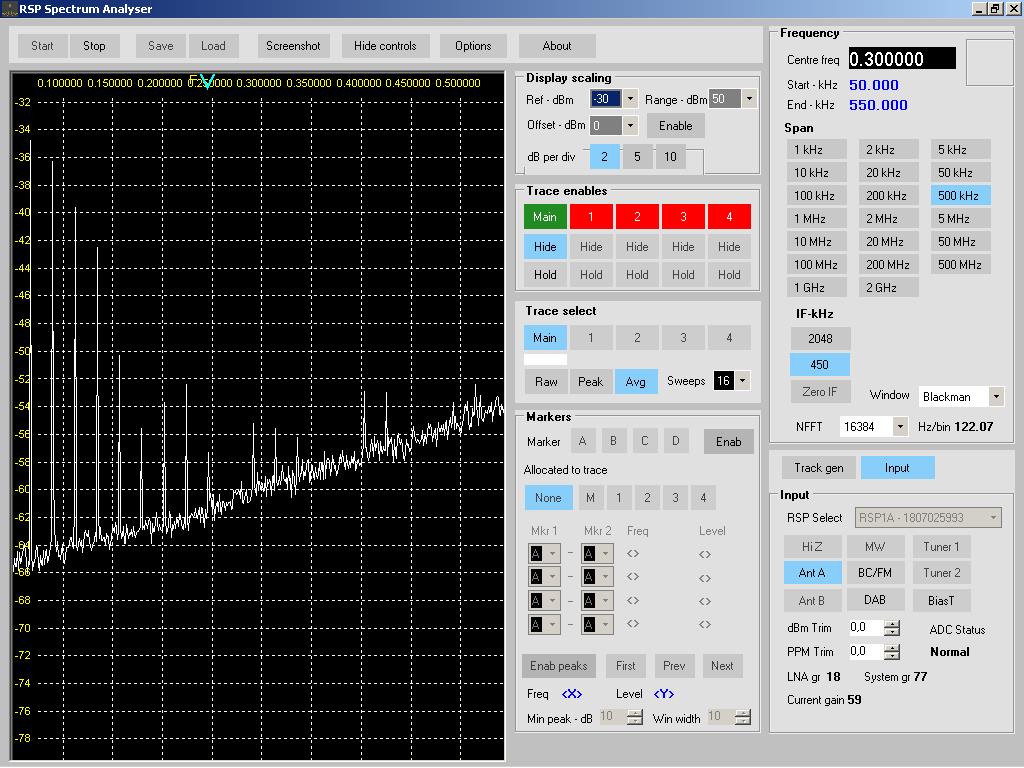Click the markers Enab button
The height and width of the screenshot is (768, 1024).
(x=729, y=442)
